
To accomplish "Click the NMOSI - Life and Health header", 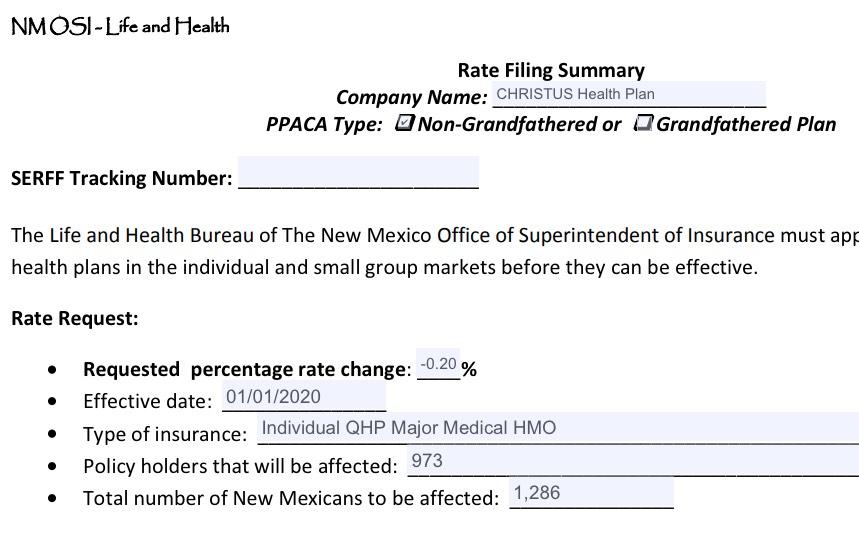I will pos(120,27).
